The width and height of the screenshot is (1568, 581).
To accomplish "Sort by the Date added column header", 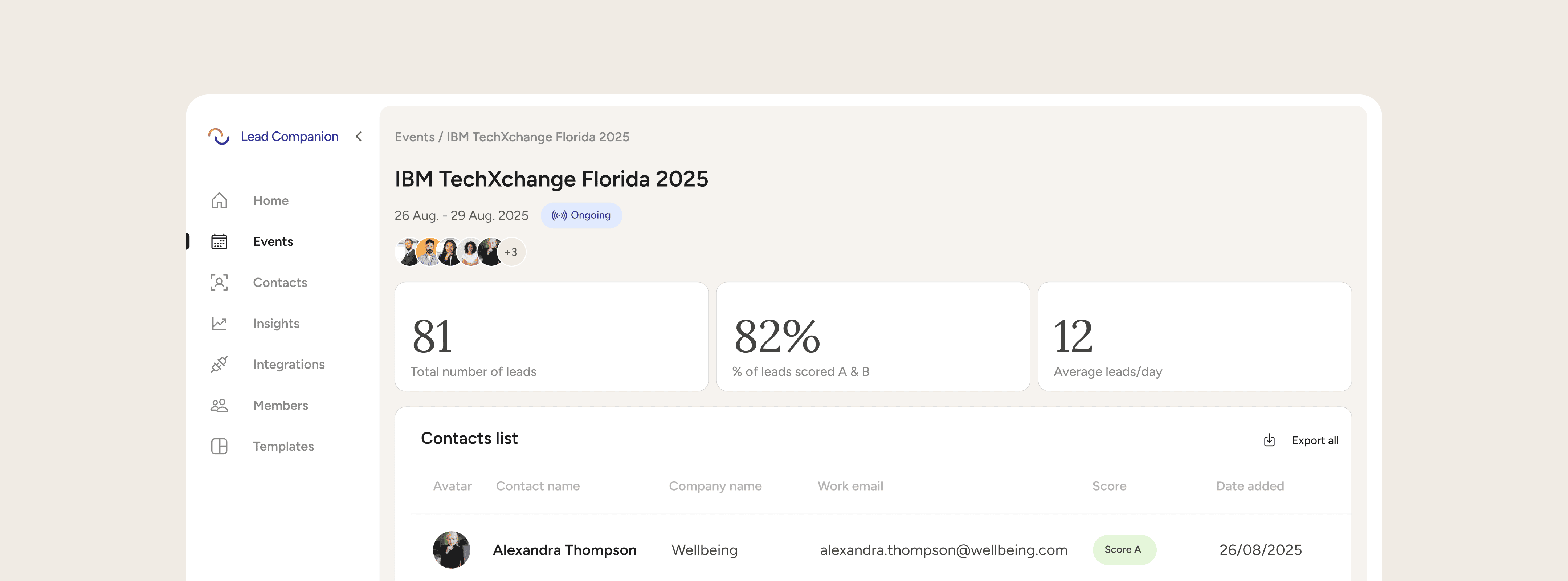I will tap(1250, 486).
